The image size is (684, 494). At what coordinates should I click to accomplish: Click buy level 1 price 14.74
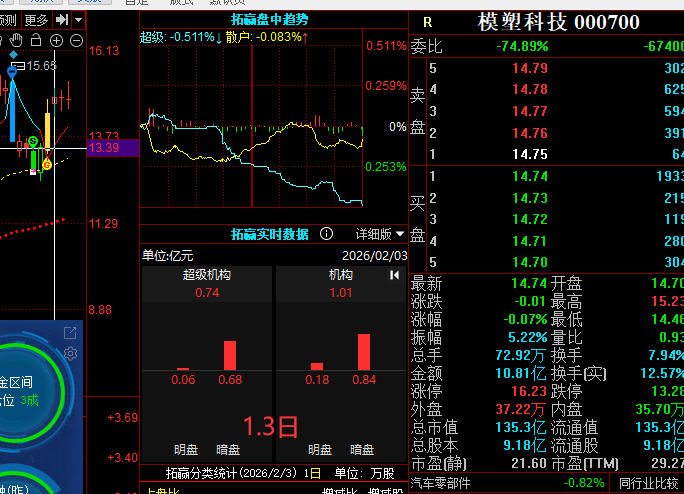[530, 176]
